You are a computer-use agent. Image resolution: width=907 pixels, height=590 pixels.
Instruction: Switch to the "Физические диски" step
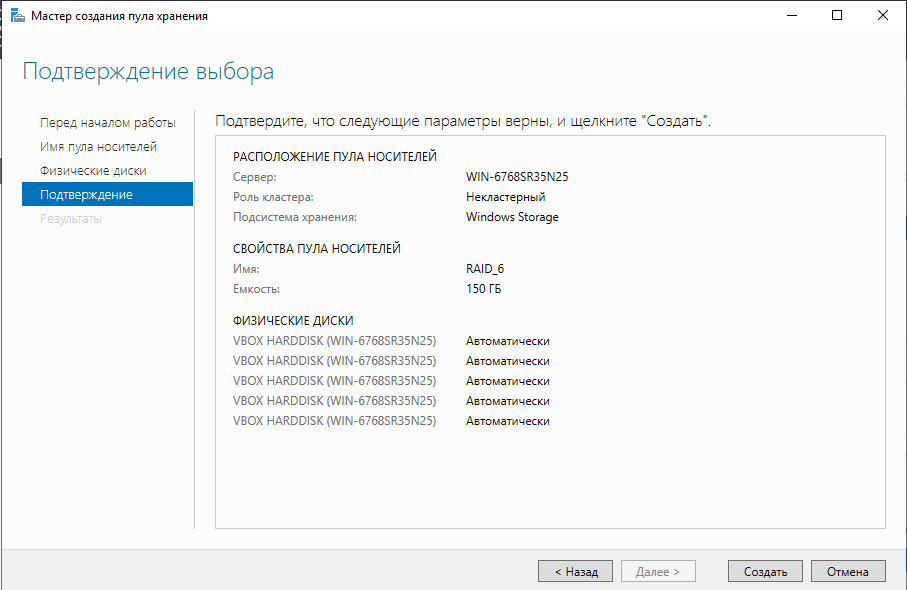[93, 171]
